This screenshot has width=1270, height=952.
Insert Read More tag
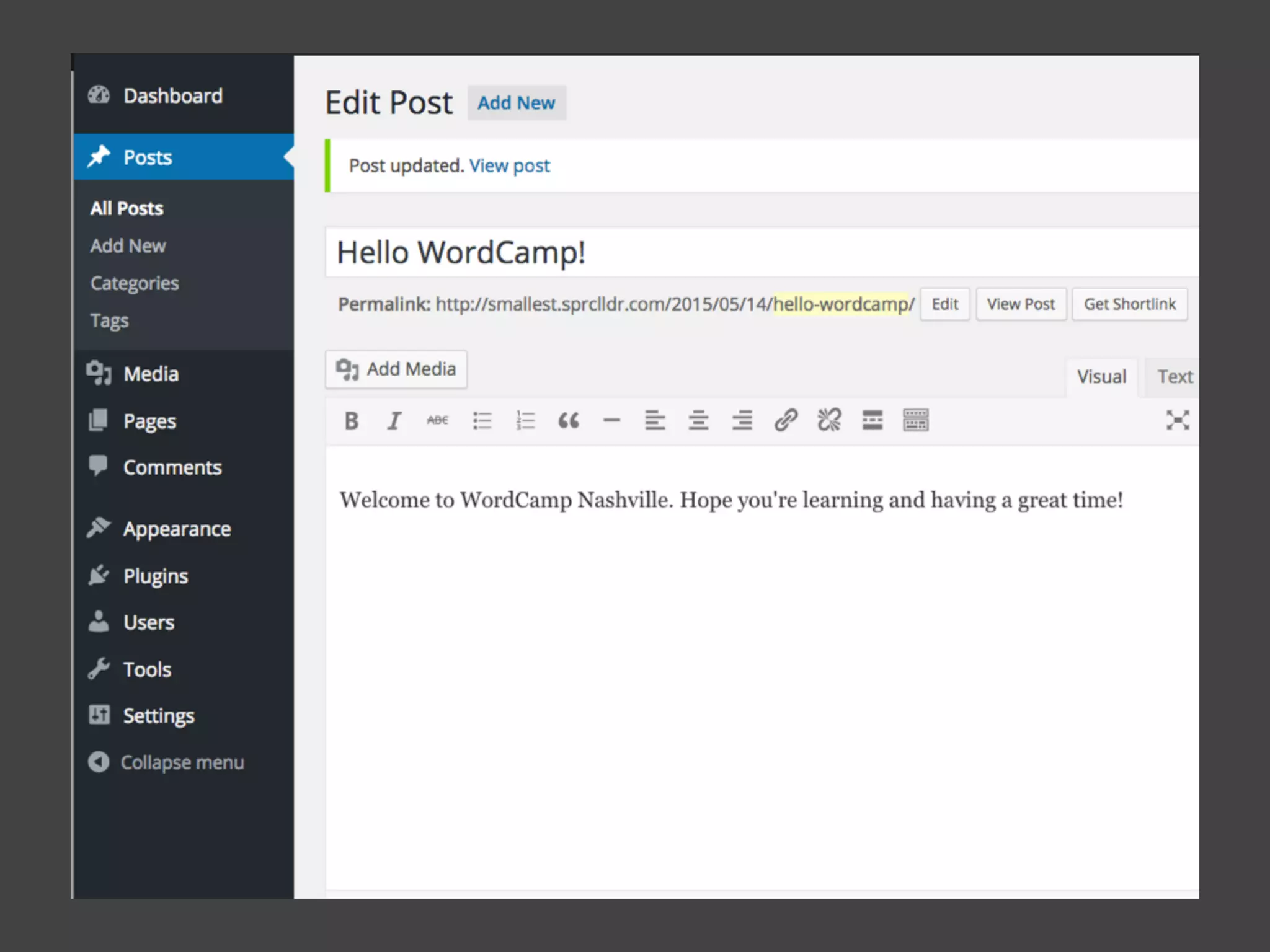(872, 421)
